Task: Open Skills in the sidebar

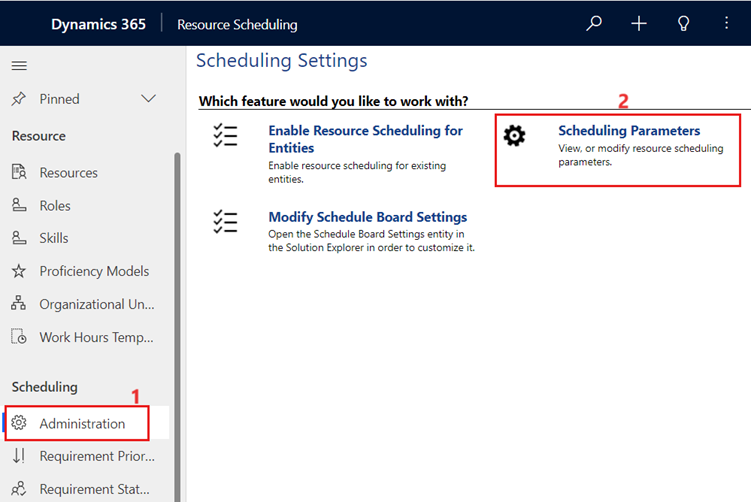Action: (x=54, y=238)
